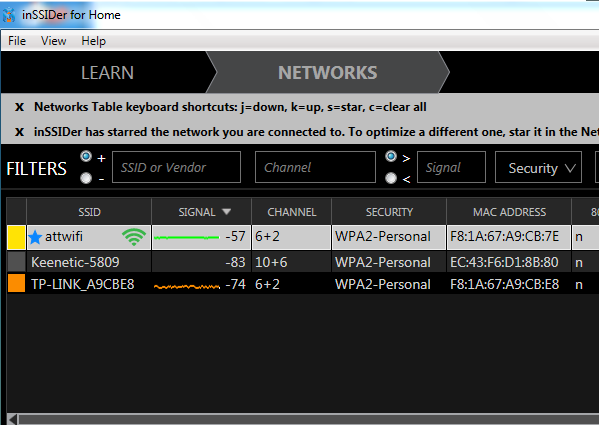The height and width of the screenshot is (425, 599).
Task: Open the View menu
Action: (x=53, y=40)
